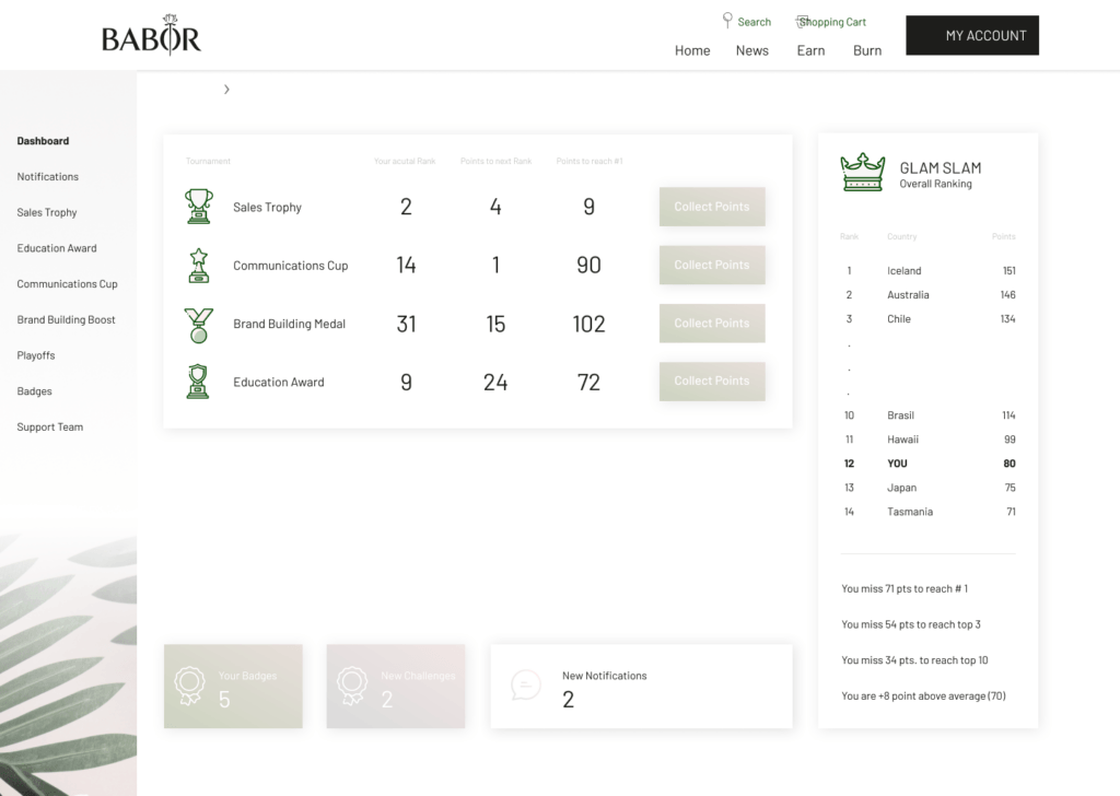Click the Sales Trophy tournament name
1120x796 pixels.
tap(267, 207)
